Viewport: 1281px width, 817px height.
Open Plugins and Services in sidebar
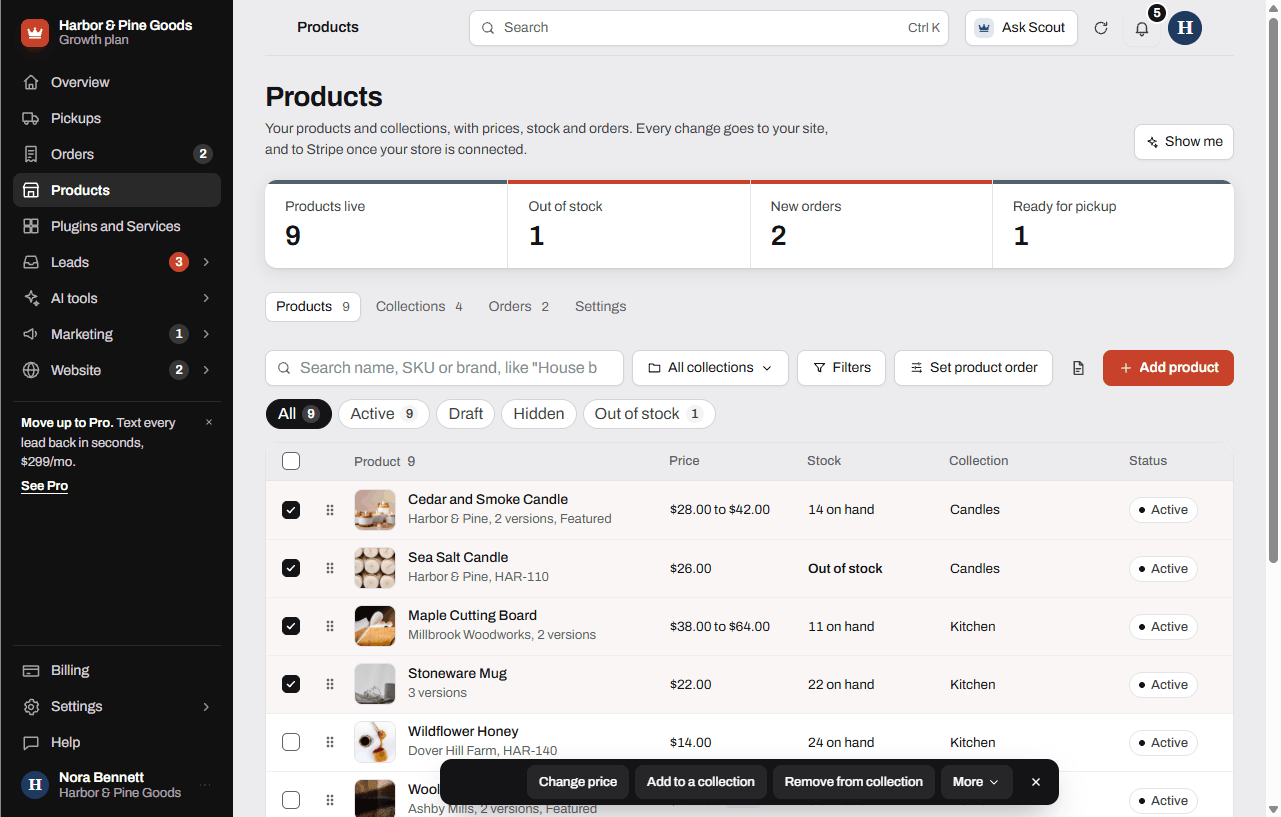(x=117, y=226)
